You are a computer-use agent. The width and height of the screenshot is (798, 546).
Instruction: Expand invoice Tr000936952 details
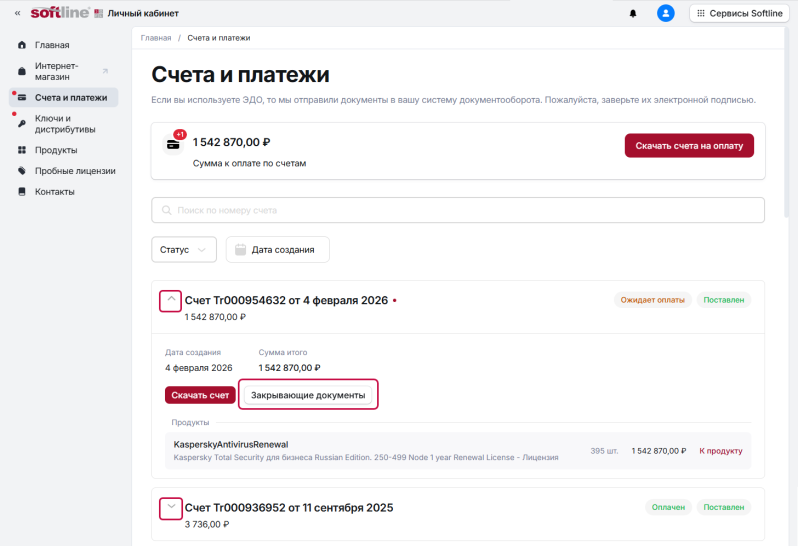(171, 508)
